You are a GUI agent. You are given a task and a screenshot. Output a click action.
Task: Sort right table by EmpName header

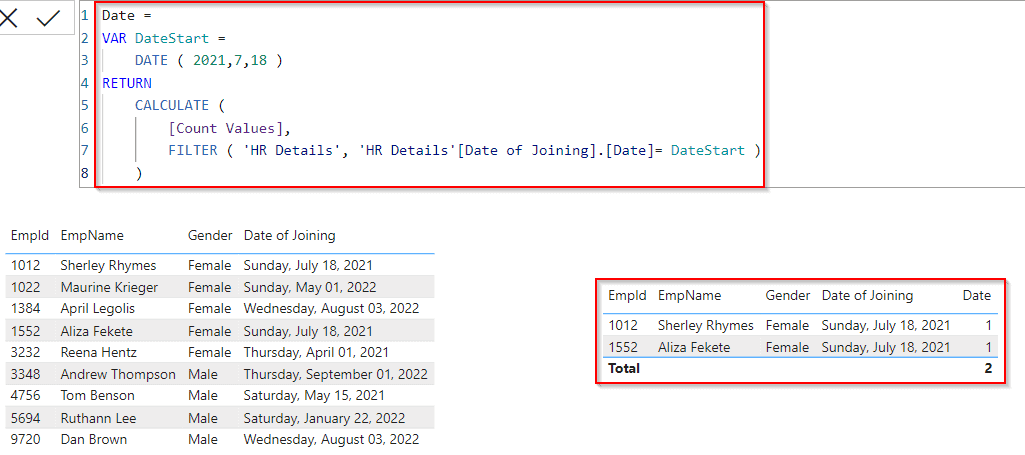click(690, 295)
